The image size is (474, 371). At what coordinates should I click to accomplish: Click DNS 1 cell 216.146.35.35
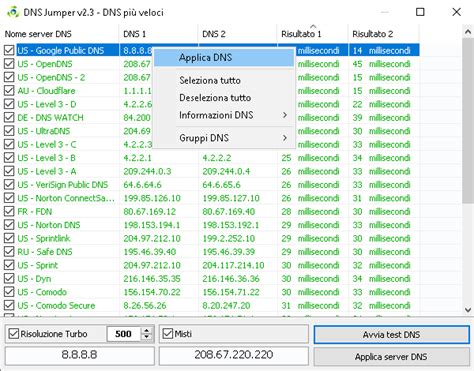[x=152, y=278]
